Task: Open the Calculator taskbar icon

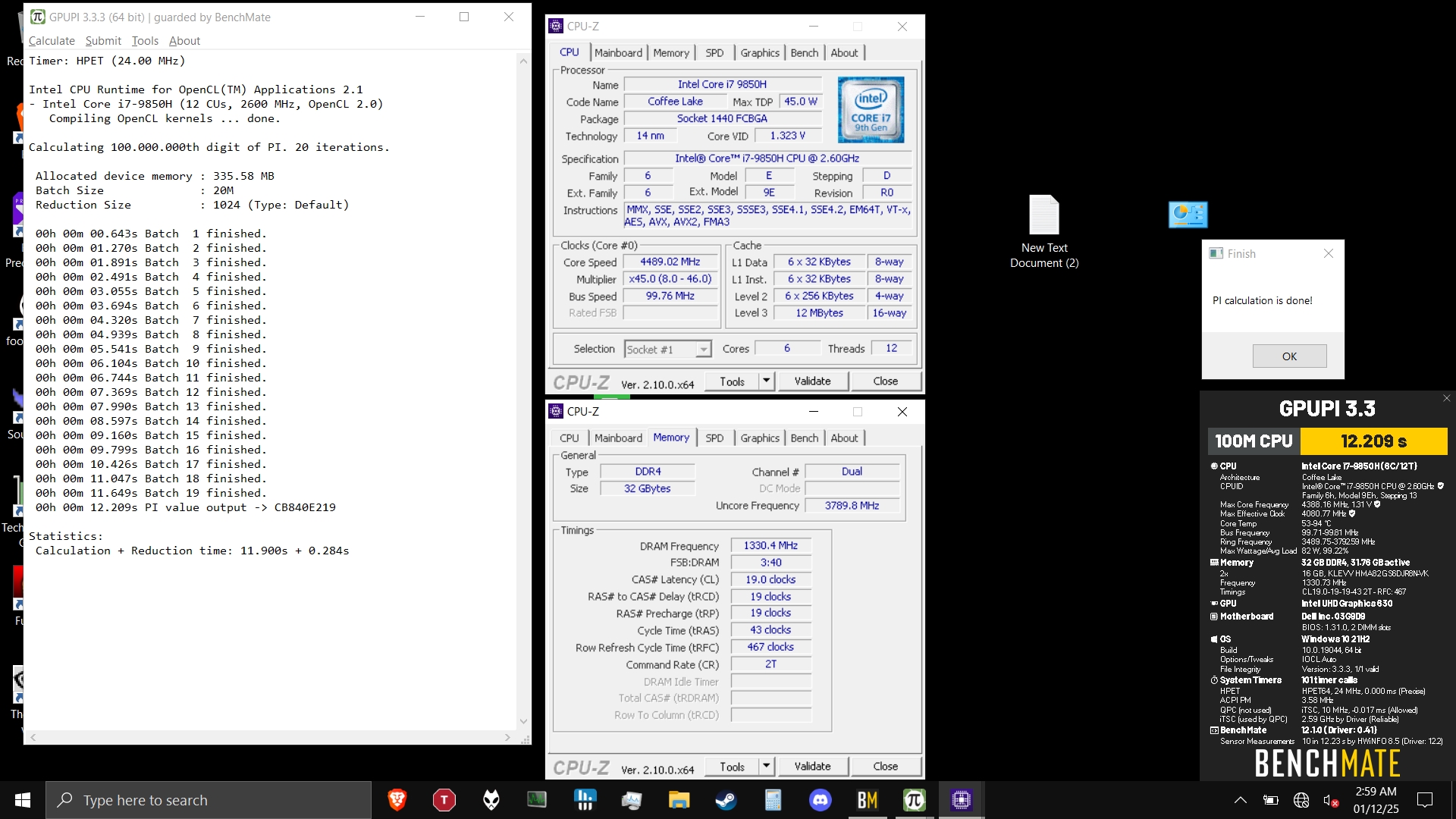Action: [773, 800]
